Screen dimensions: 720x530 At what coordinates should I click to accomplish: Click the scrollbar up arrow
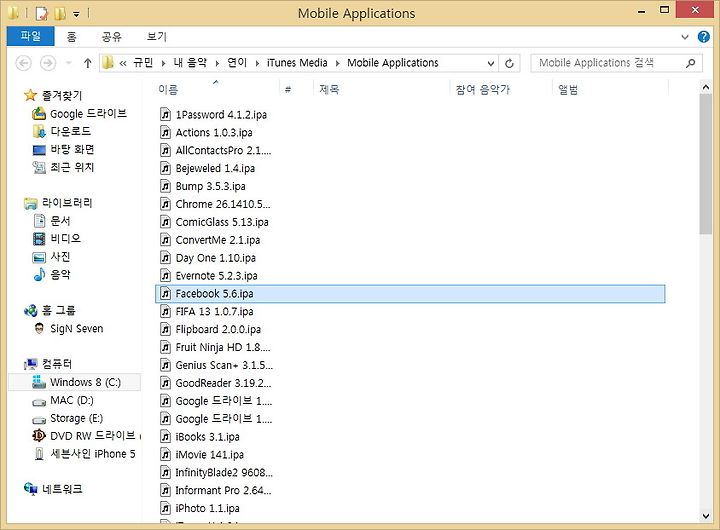[x=706, y=87]
